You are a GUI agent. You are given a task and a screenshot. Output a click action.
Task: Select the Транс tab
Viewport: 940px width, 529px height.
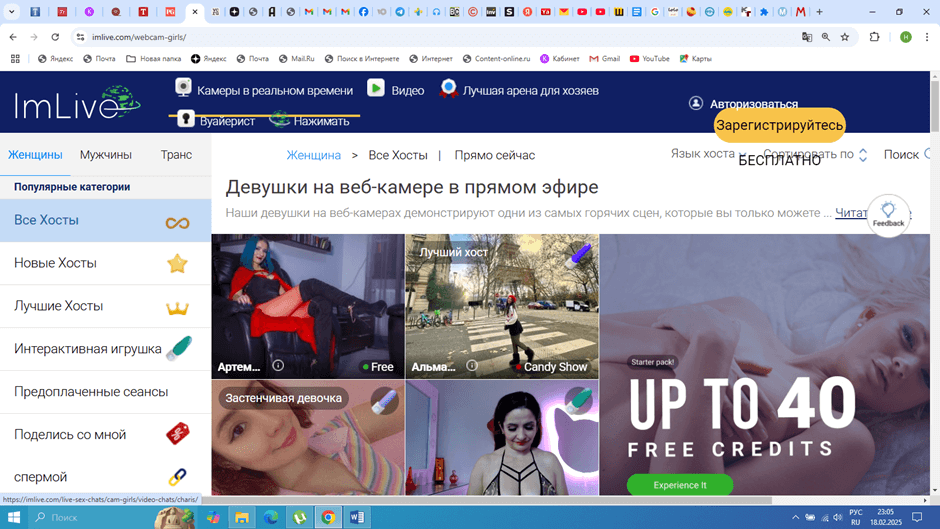(x=176, y=155)
